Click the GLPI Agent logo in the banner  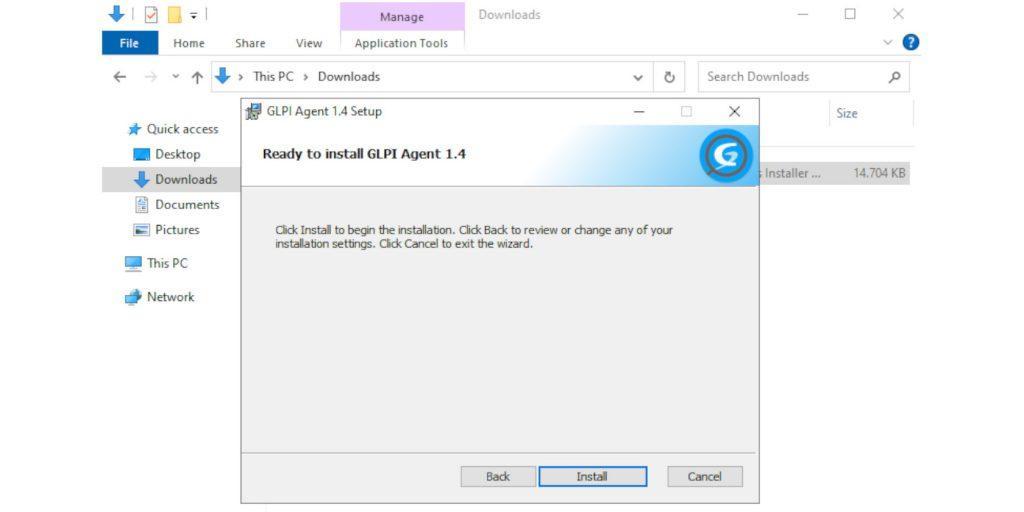[x=726, y=155]
